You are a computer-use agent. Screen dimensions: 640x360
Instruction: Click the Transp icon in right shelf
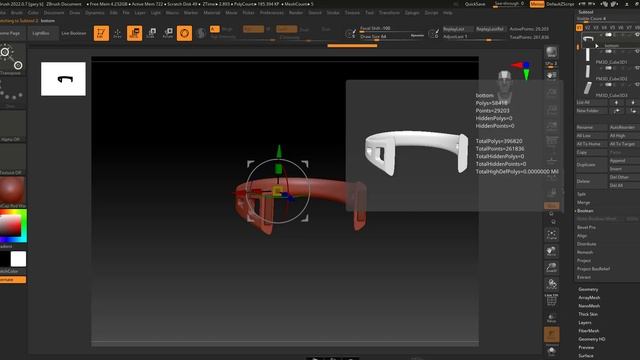click(x=551, y=318)
